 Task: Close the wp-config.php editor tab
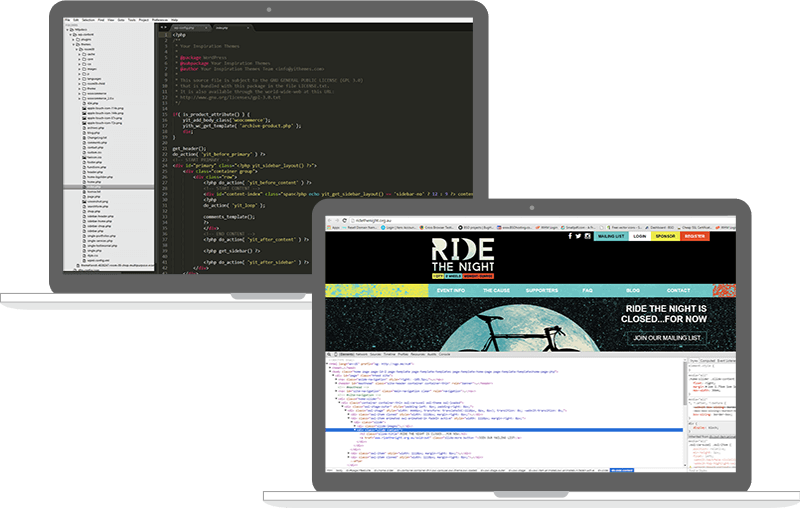[206, 28]
